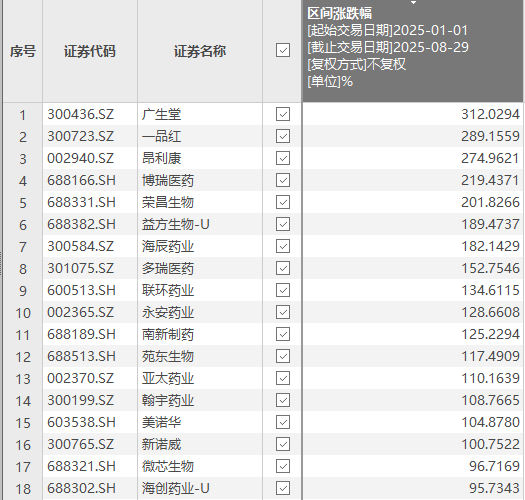Image resolution: width=525 pixels, height=500 pixels.
Task: Select the 688382.SH code cell
Action: tap(90, 224)
